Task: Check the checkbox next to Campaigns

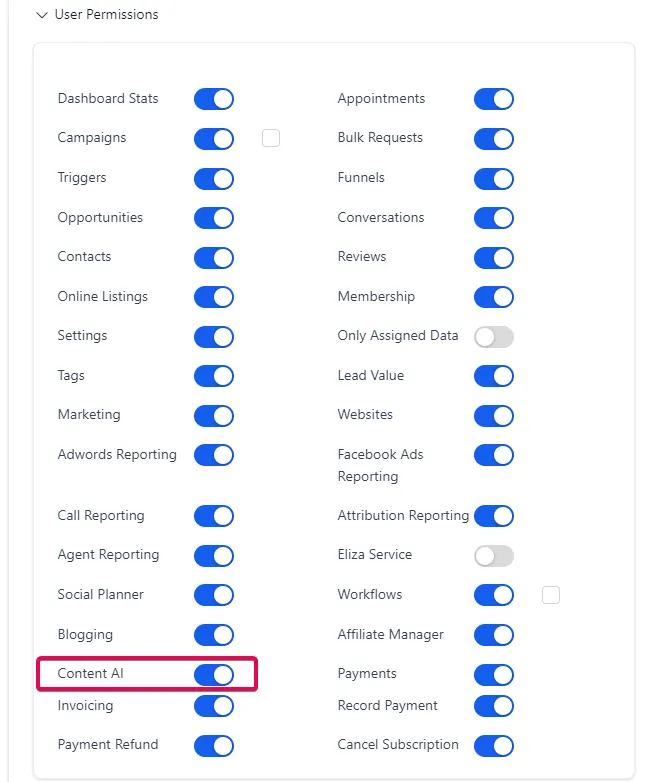Action: (x=271, y=138)
